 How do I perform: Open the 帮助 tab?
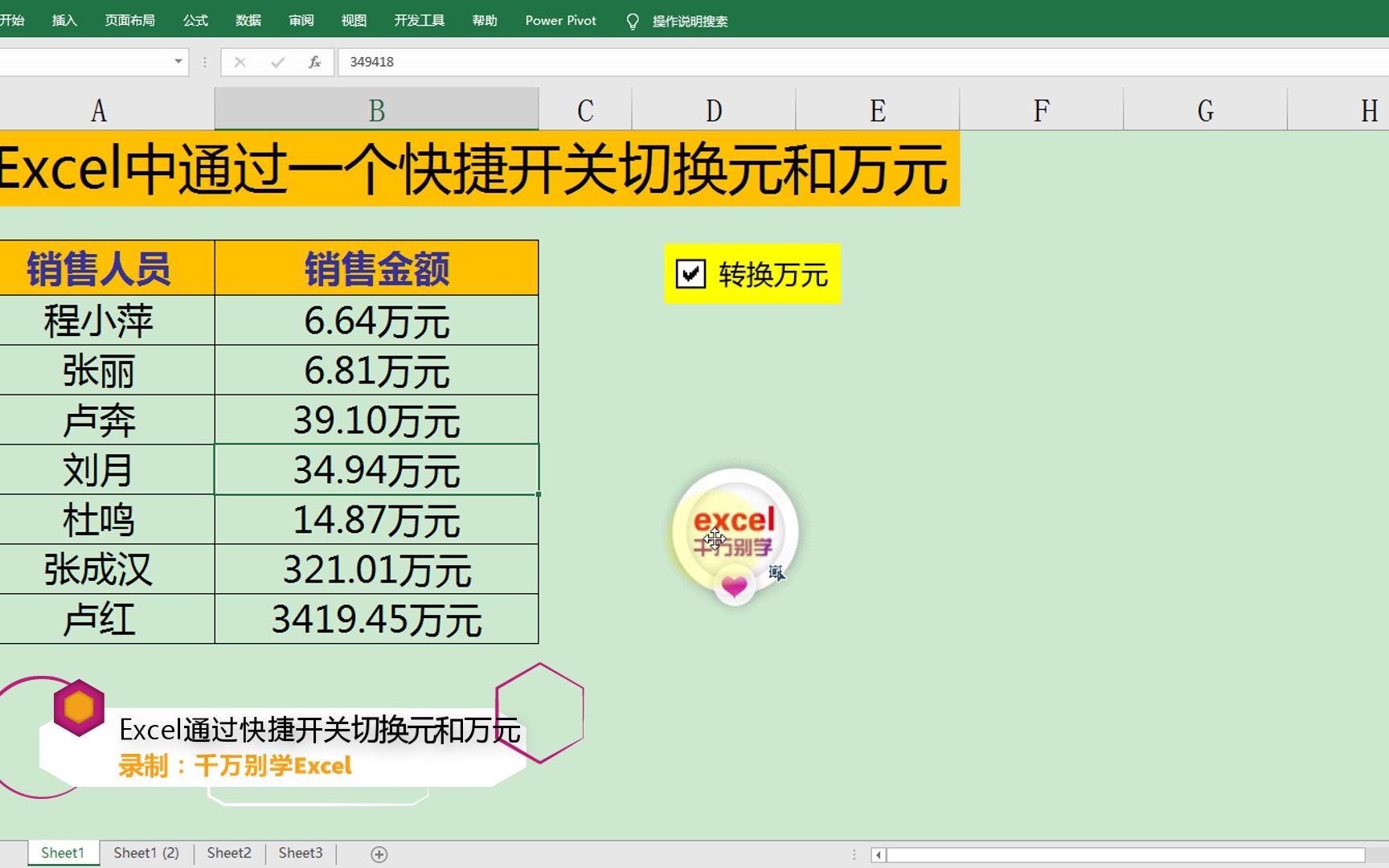tap(485, 21)
